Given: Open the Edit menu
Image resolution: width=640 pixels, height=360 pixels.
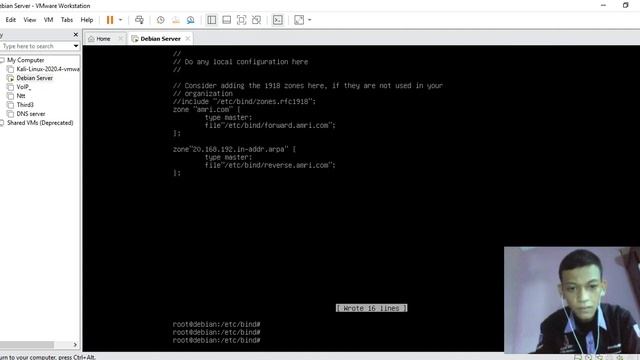Looking at the screenshot, I should (x=11, y=20).
